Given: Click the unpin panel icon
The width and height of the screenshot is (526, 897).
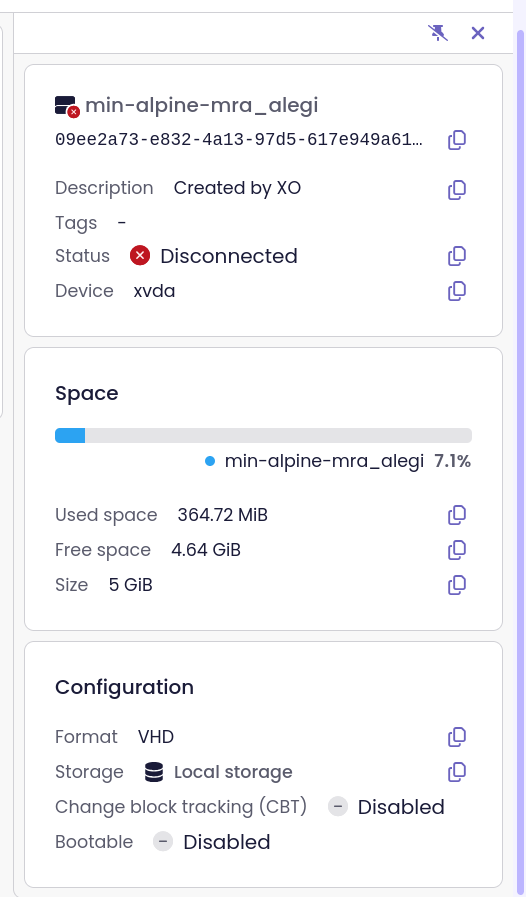Looking at the screenshot, I should tap(438, 33).
